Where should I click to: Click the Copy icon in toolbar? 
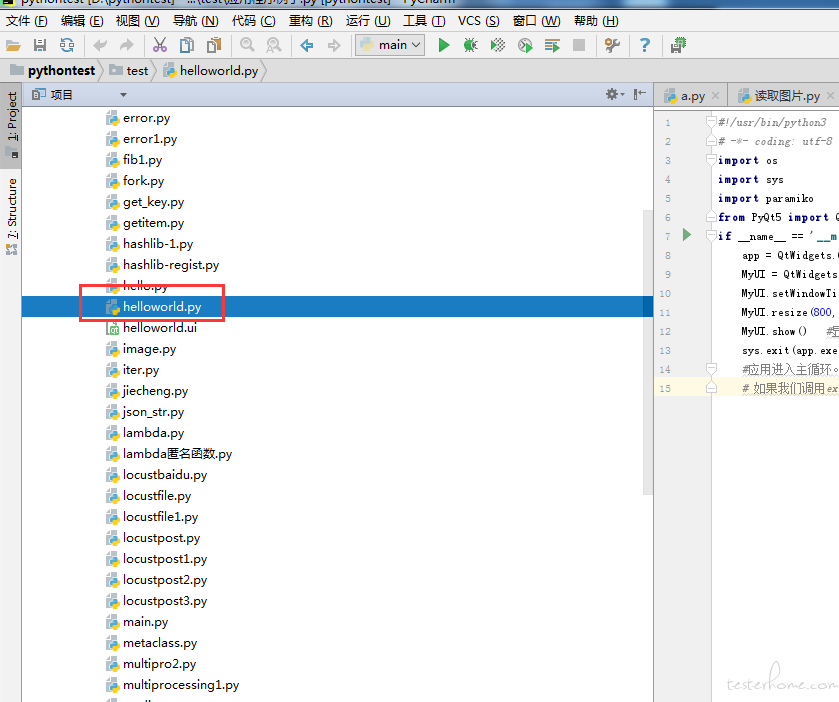(187, 45)
